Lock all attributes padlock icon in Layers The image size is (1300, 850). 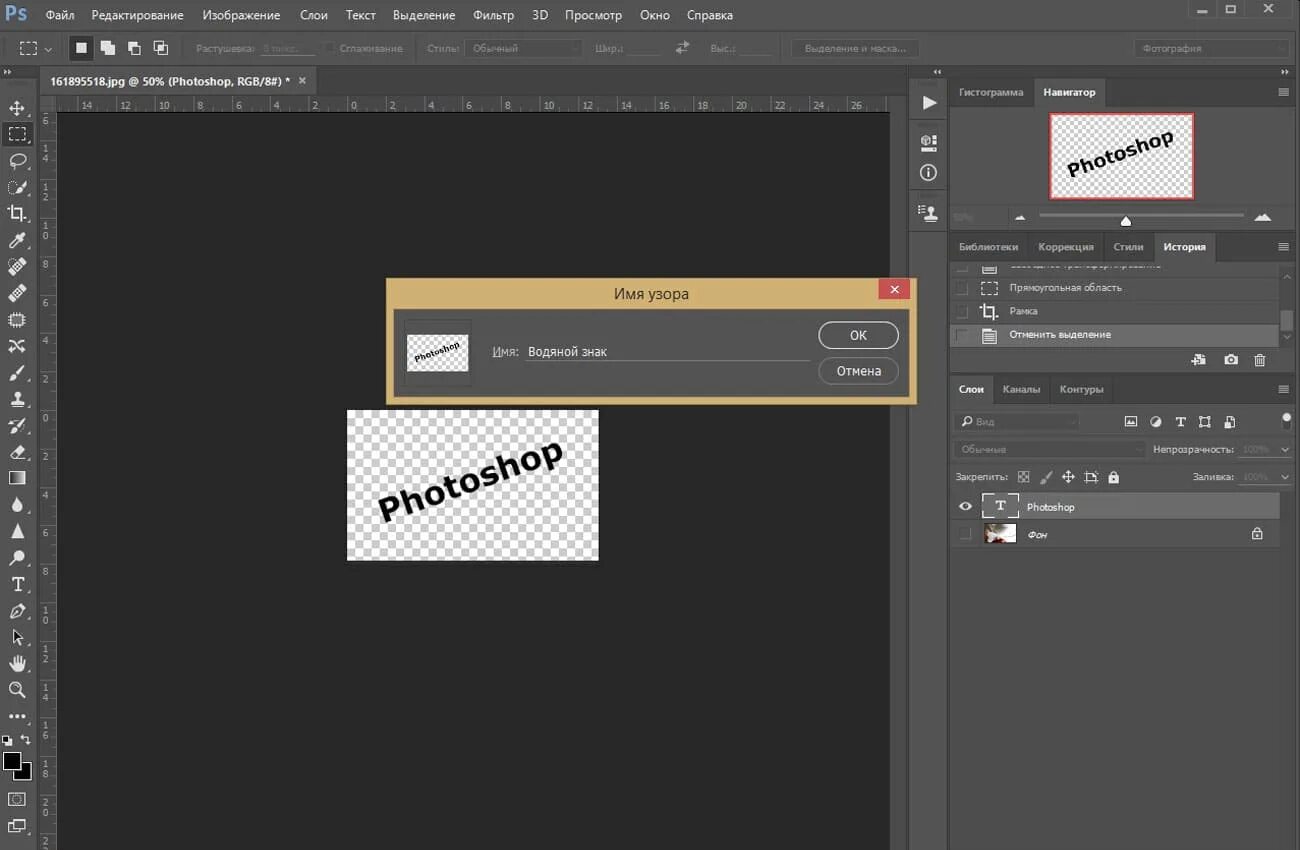pyautogui.click(x=1113, y=478)
